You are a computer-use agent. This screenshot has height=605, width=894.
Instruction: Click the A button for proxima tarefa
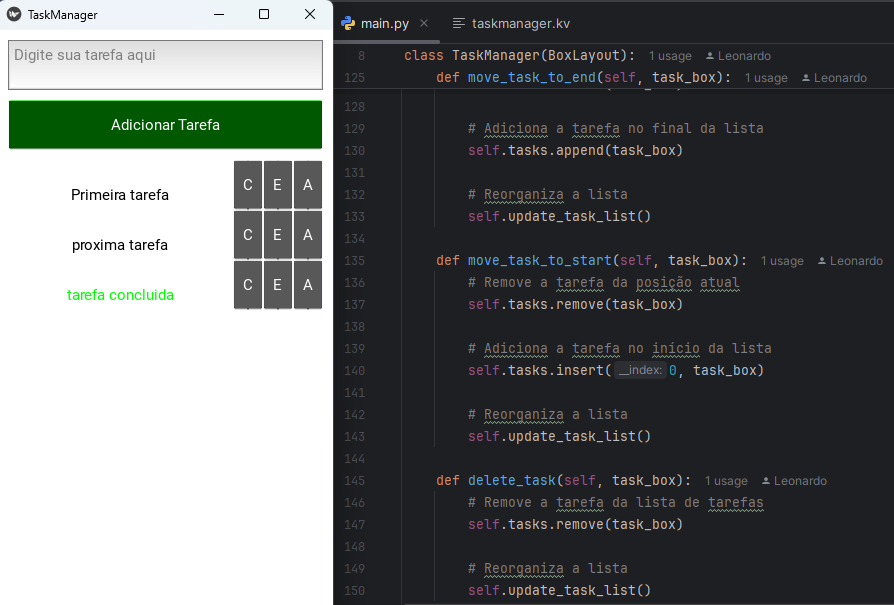tap(308, 235)
